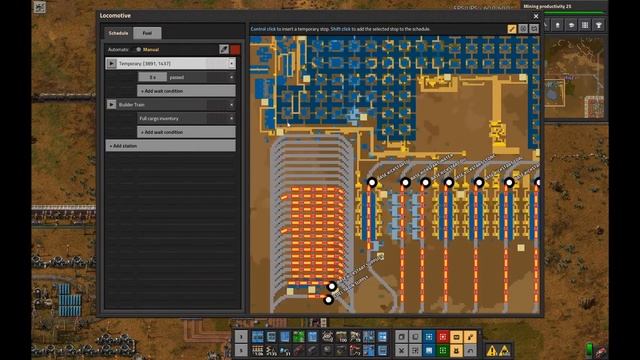Click the rightmost gray icon button above the train map
Viewport: 640px width, 360px height.
[534, 29]
